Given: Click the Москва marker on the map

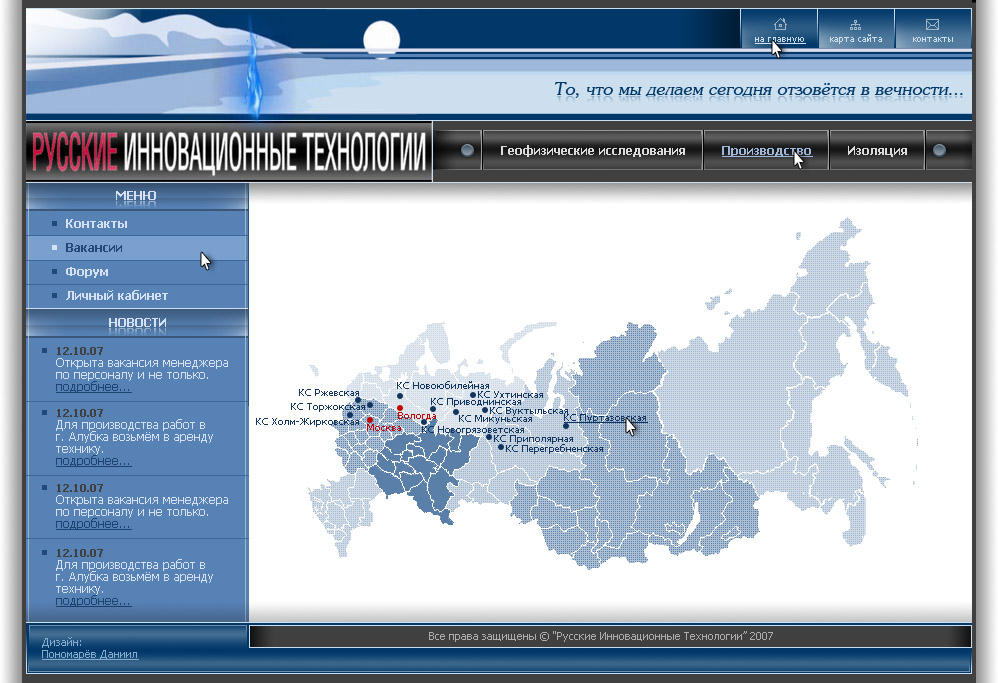Looking at the screenshot, I should click(x=370, y=421).
